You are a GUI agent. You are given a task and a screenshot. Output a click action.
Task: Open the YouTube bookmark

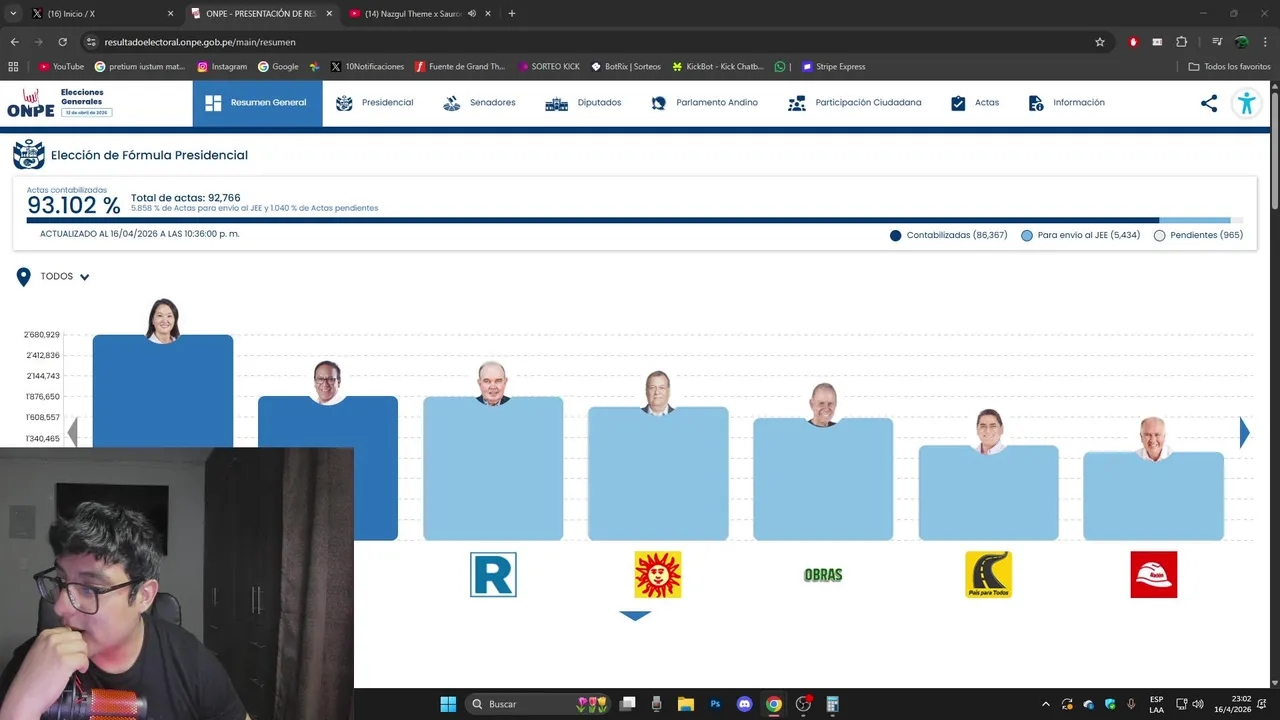[61, 67]
